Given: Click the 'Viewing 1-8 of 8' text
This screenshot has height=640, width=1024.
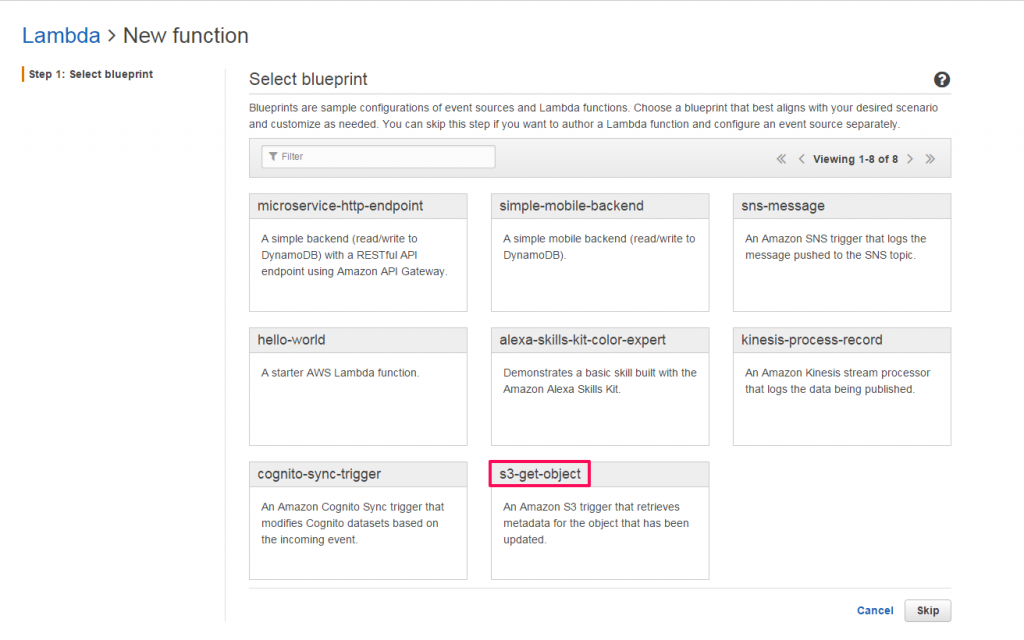Looking at the screenshot, I should [x=855, y=159].
